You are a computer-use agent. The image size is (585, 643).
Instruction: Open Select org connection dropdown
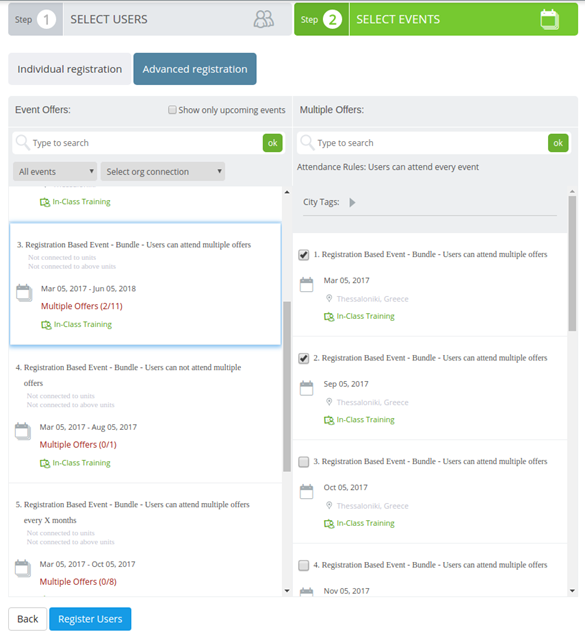point(163,171)
